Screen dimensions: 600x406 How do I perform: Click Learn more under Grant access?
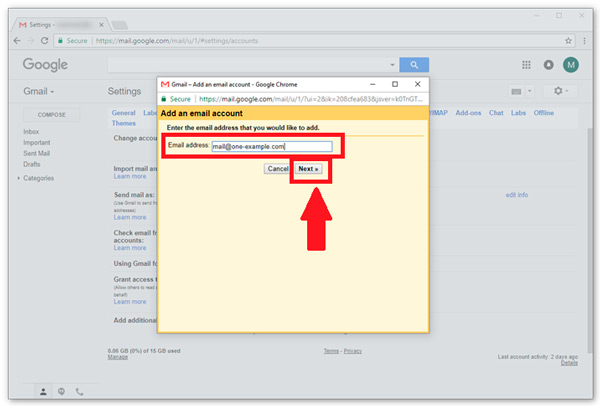[130, 302]
